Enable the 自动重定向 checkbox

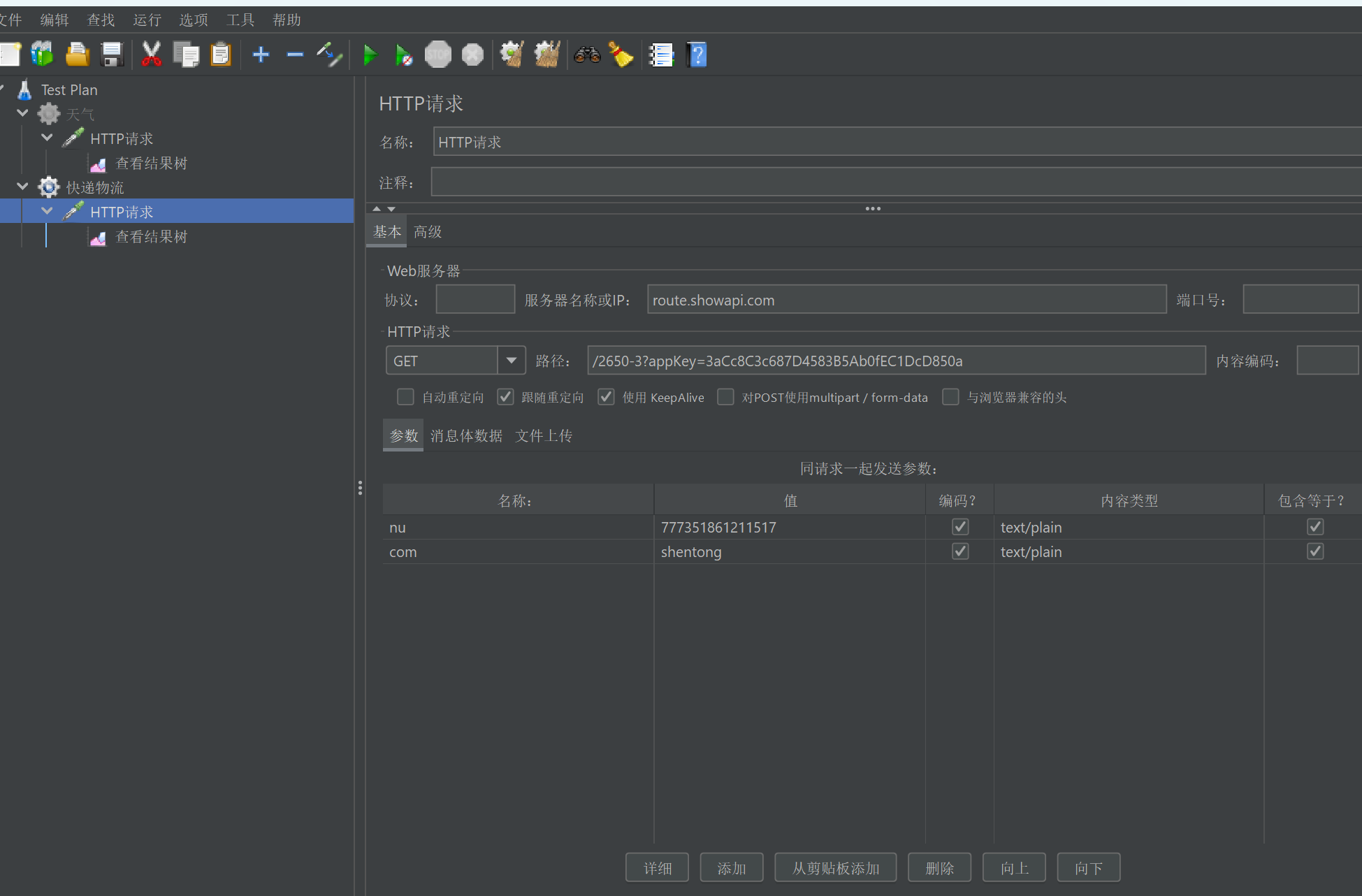[x=405, y=397]
